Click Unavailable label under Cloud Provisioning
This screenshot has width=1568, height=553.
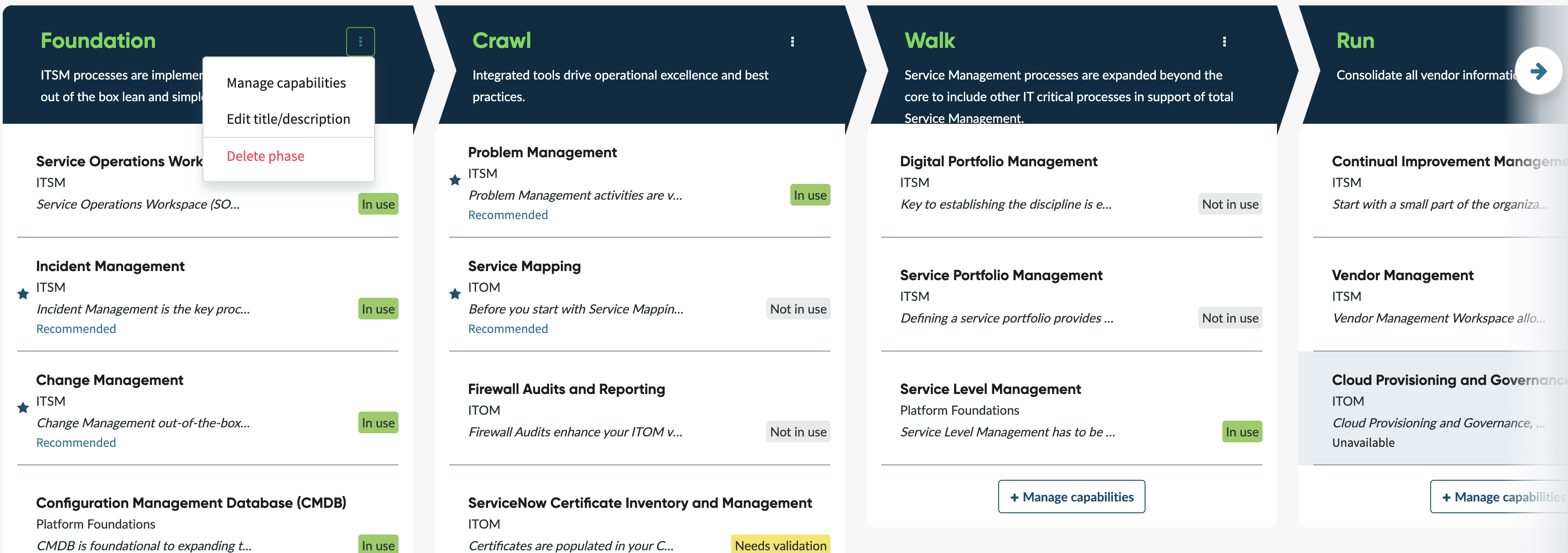tap(1363, 443)
